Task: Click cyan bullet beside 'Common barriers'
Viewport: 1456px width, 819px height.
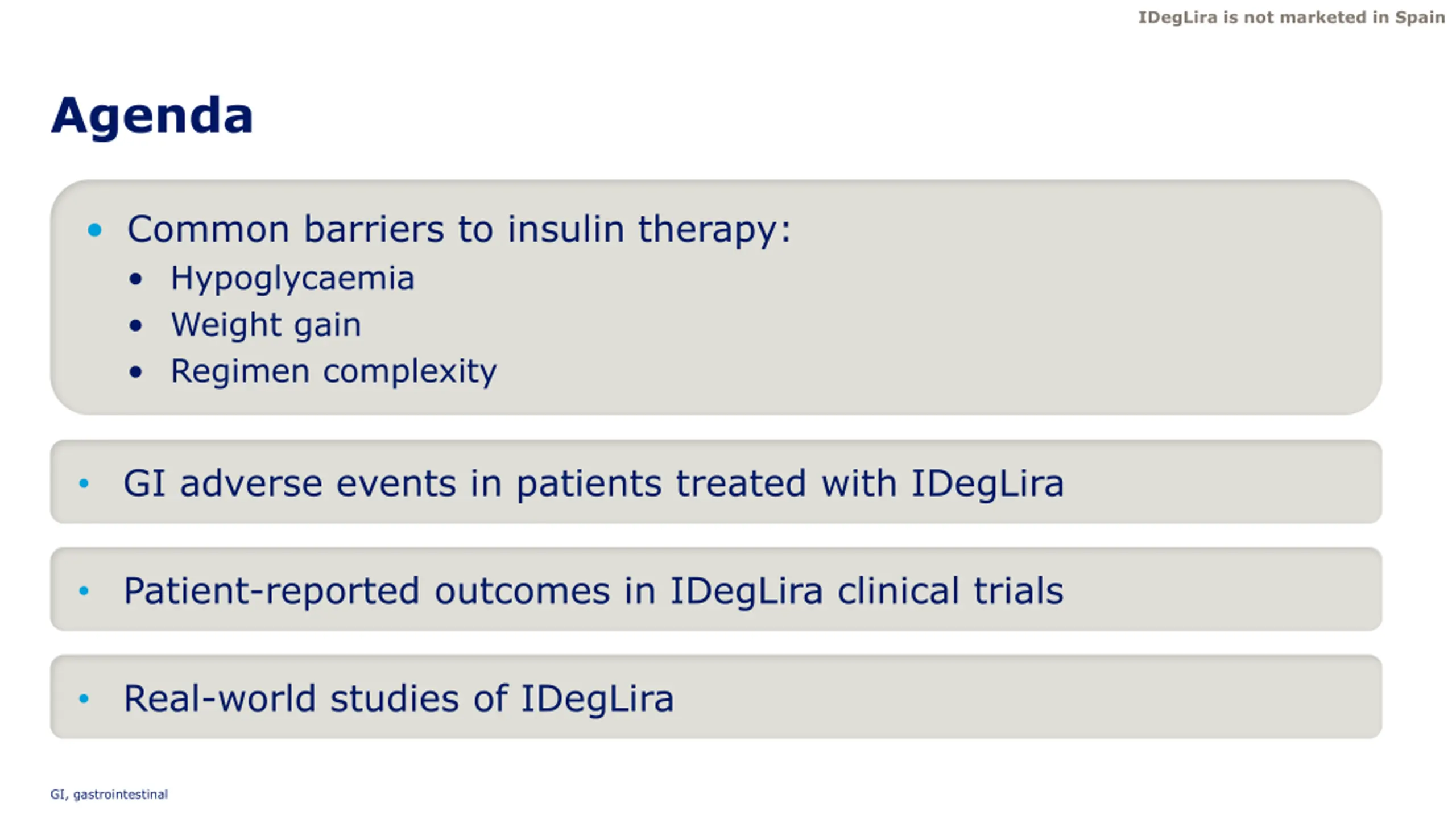Action: [95, 230]
